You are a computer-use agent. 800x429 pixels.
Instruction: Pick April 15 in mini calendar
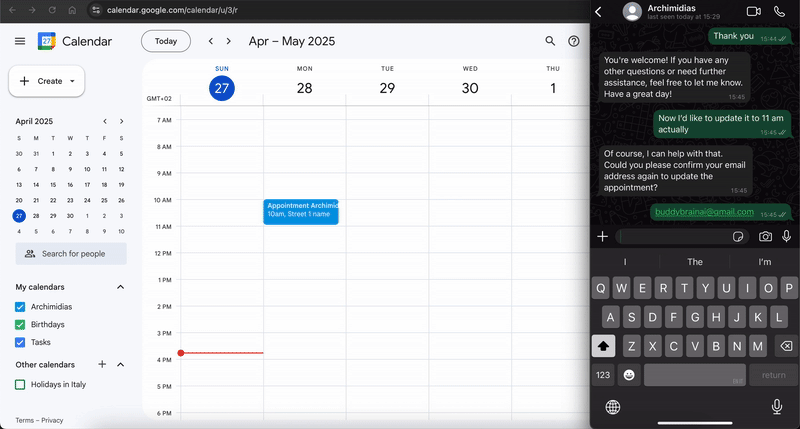pyautogui.click(x=53, y=185)
